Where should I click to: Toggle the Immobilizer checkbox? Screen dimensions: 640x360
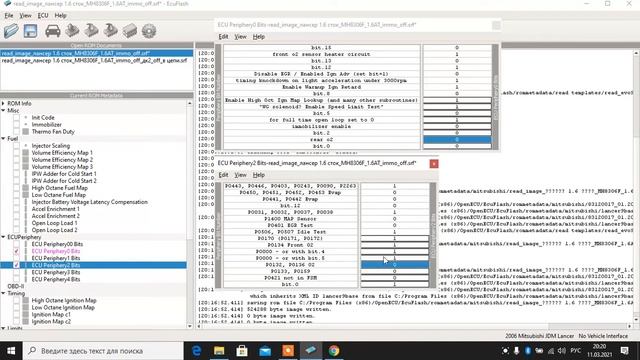coord(16,124)
